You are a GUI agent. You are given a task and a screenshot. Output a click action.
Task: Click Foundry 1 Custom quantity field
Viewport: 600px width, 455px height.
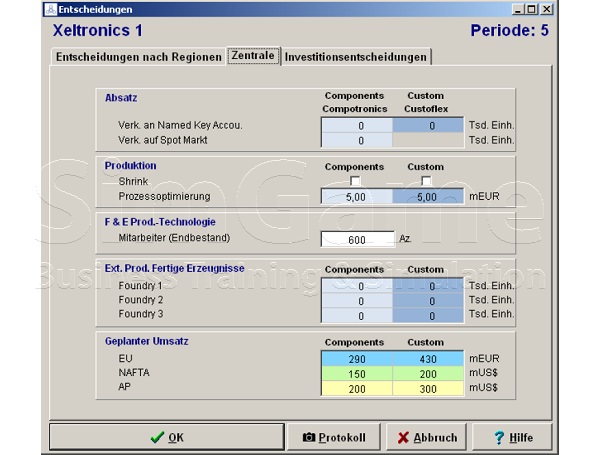pos(428,286)
